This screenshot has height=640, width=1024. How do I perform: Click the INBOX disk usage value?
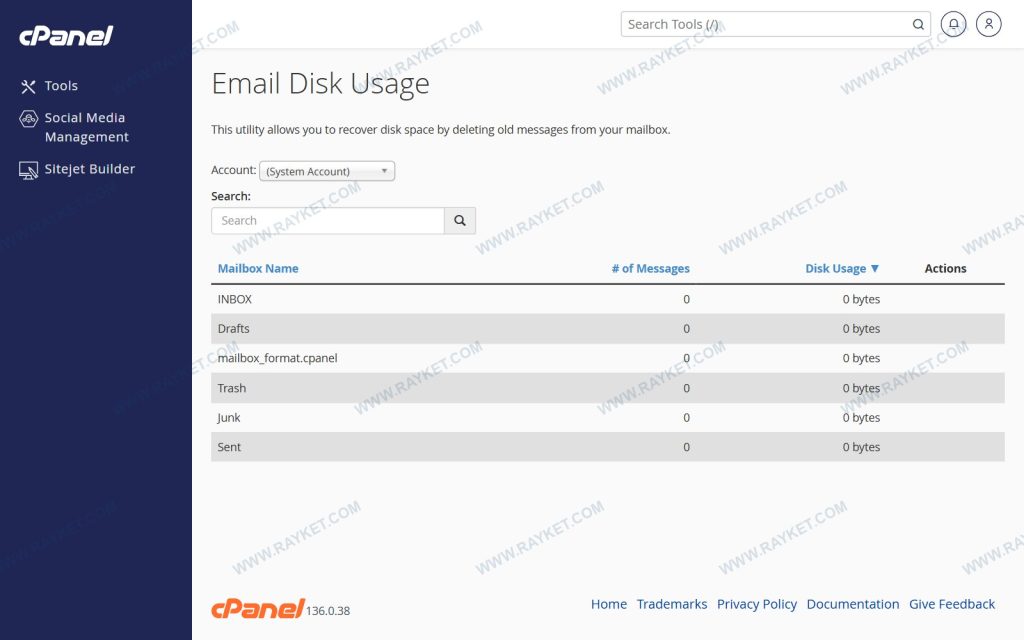click(x=861, y=299)
